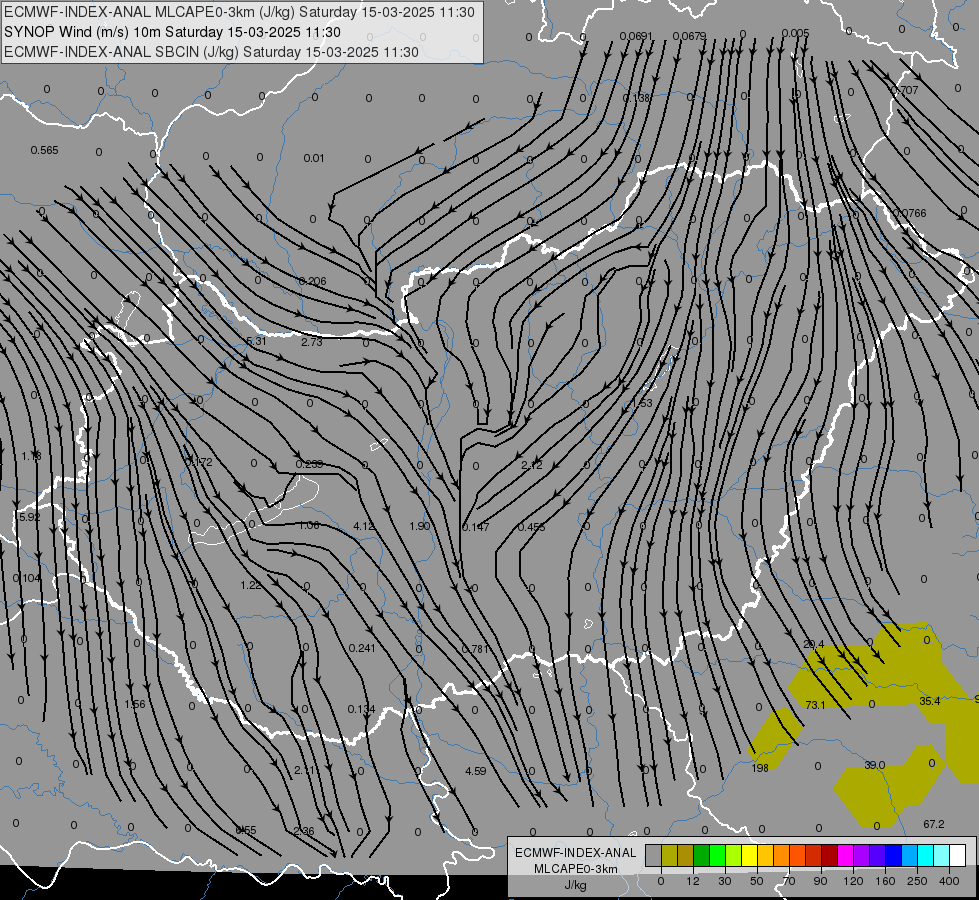The height and width of the screenshot is (900, 979).
Task: Click the map value 0.781
Action: click(475, 649)
